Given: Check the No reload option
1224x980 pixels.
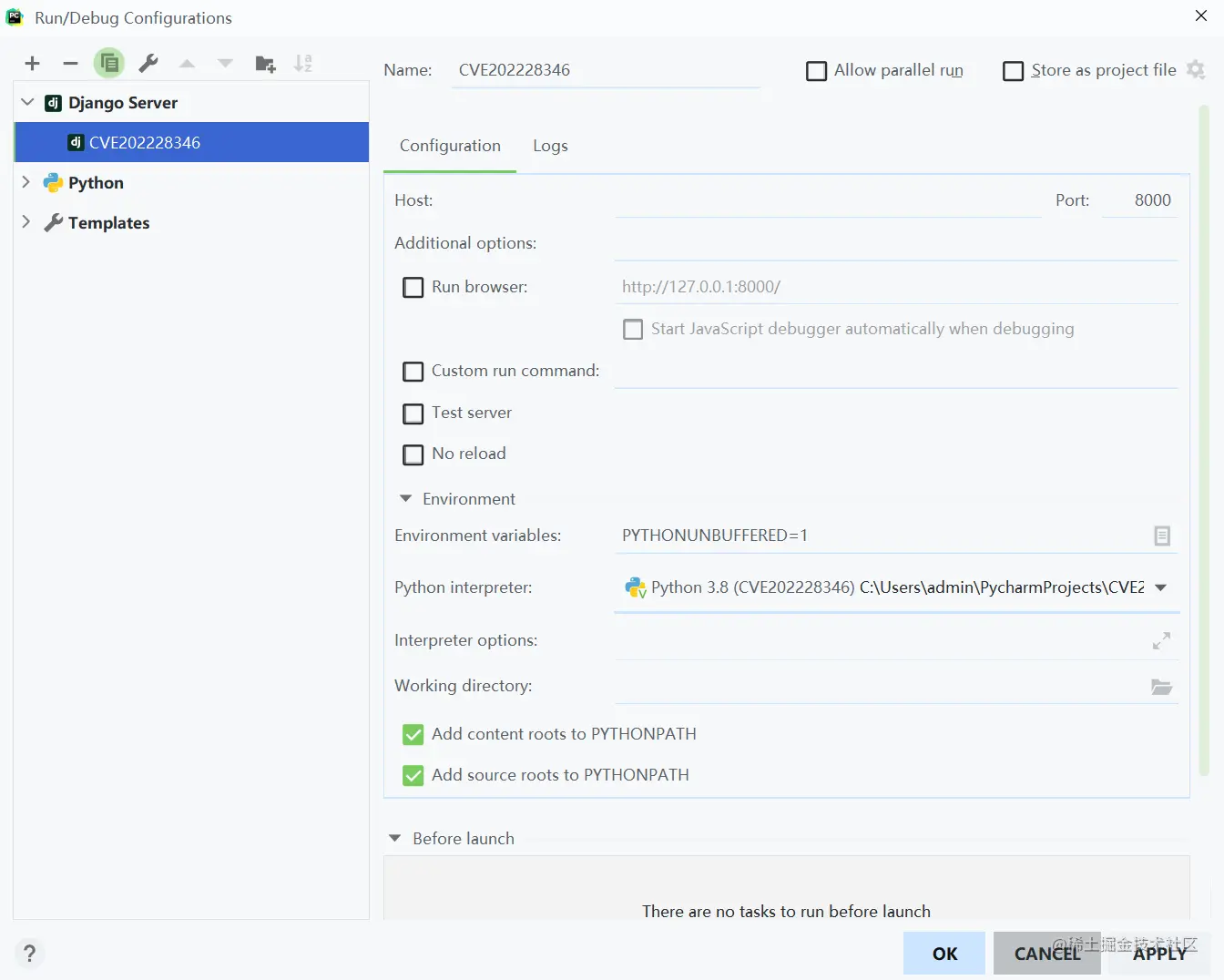Looking at the screenshot, I should (x=413, y=454).
